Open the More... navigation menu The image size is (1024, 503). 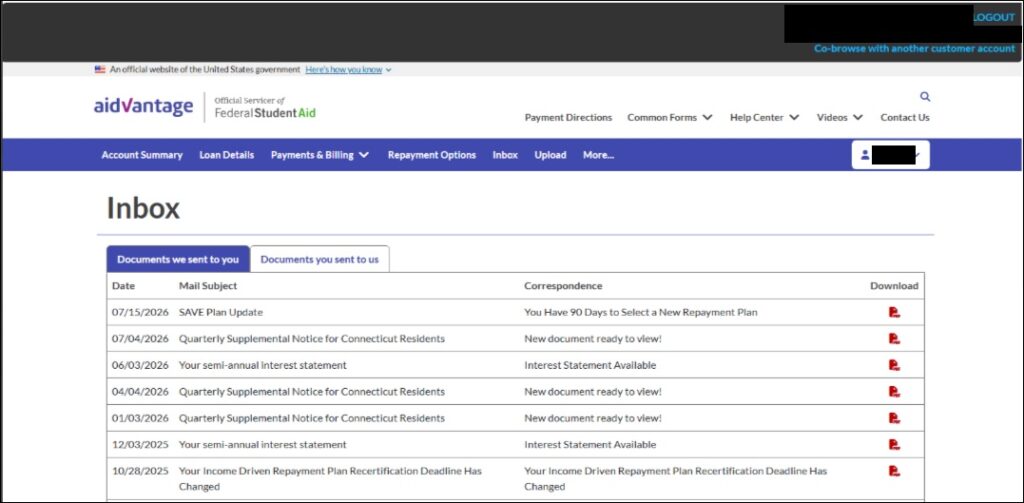tap(598, 155)
